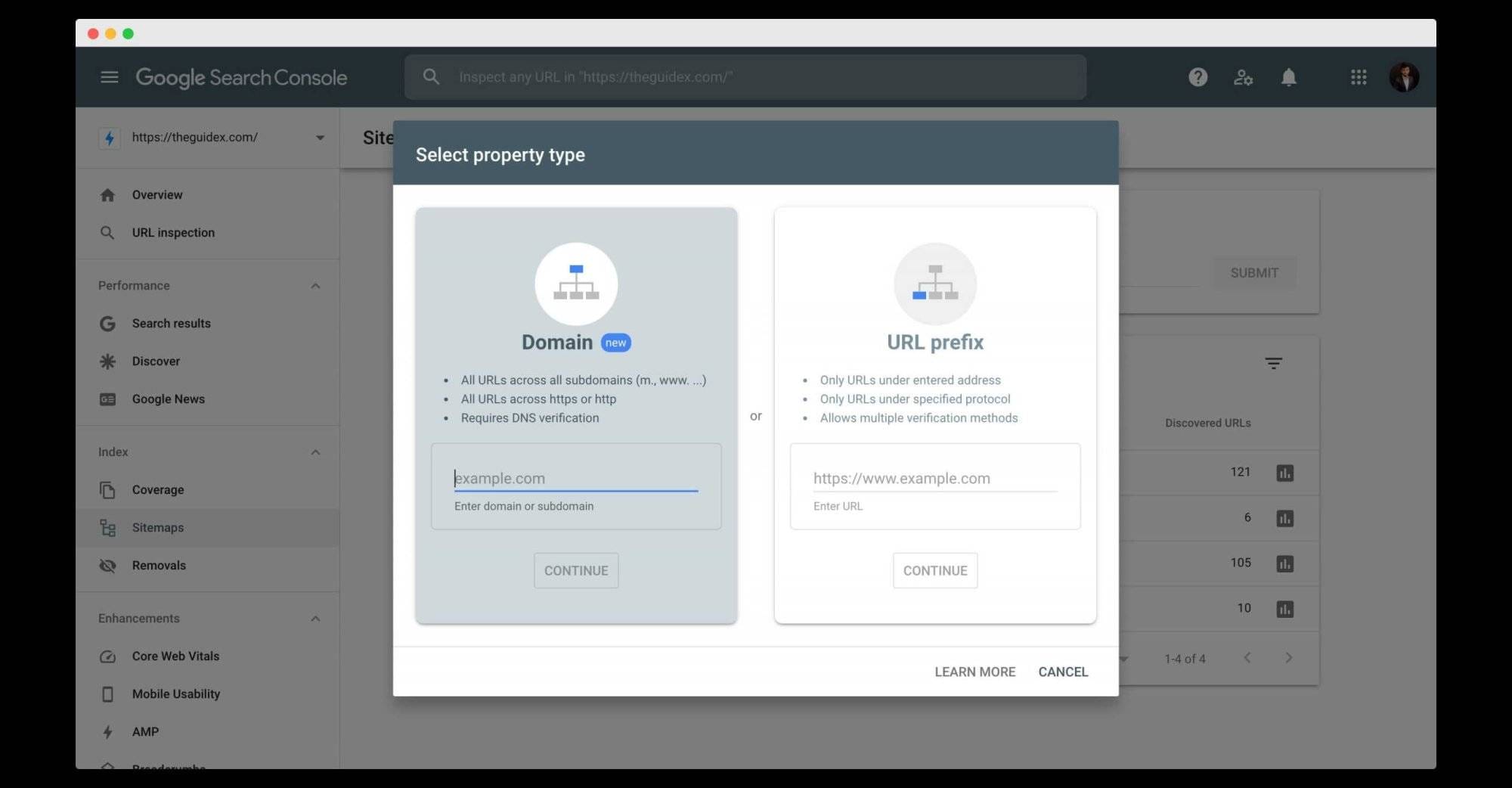Image resolution: width=1512 pixels, height=788 pixels.
Task: Open Search results report
Action: pyautogui.click(x=172, y=324)
